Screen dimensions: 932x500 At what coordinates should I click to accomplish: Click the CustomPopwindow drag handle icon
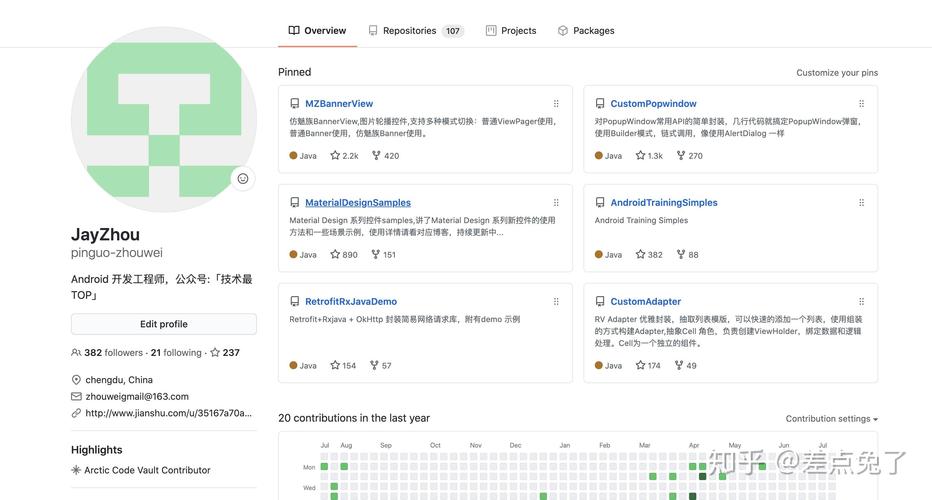coord(861,103)
